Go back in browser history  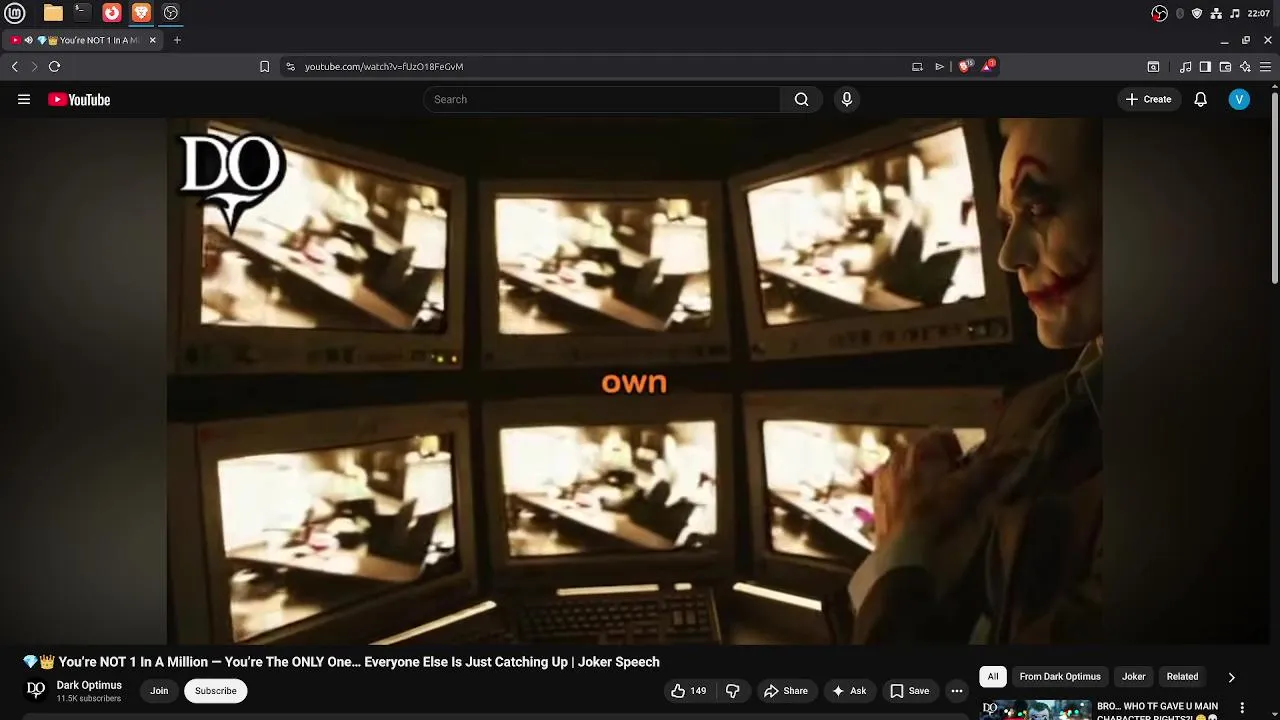(x=14, y=66)
